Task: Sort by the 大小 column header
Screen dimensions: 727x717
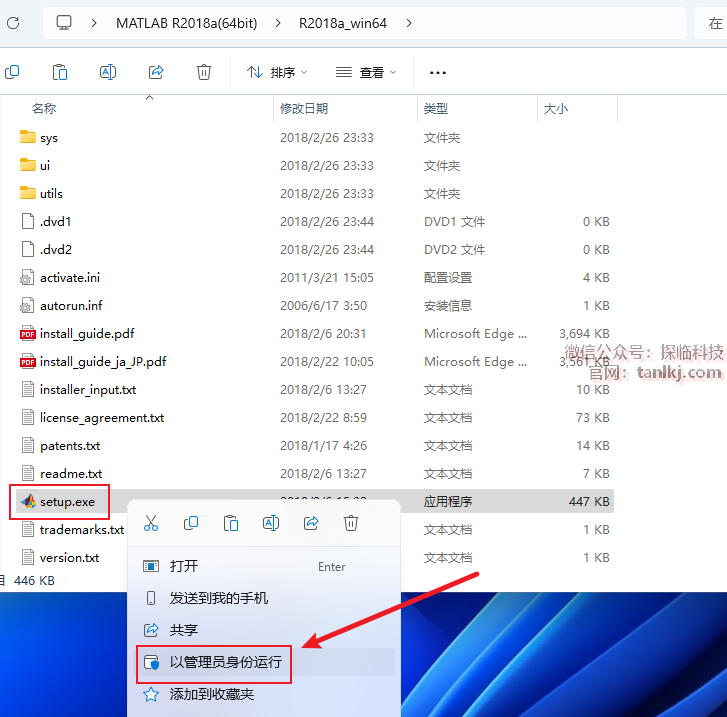Action: pyautogui.click(x=556, y=109)
